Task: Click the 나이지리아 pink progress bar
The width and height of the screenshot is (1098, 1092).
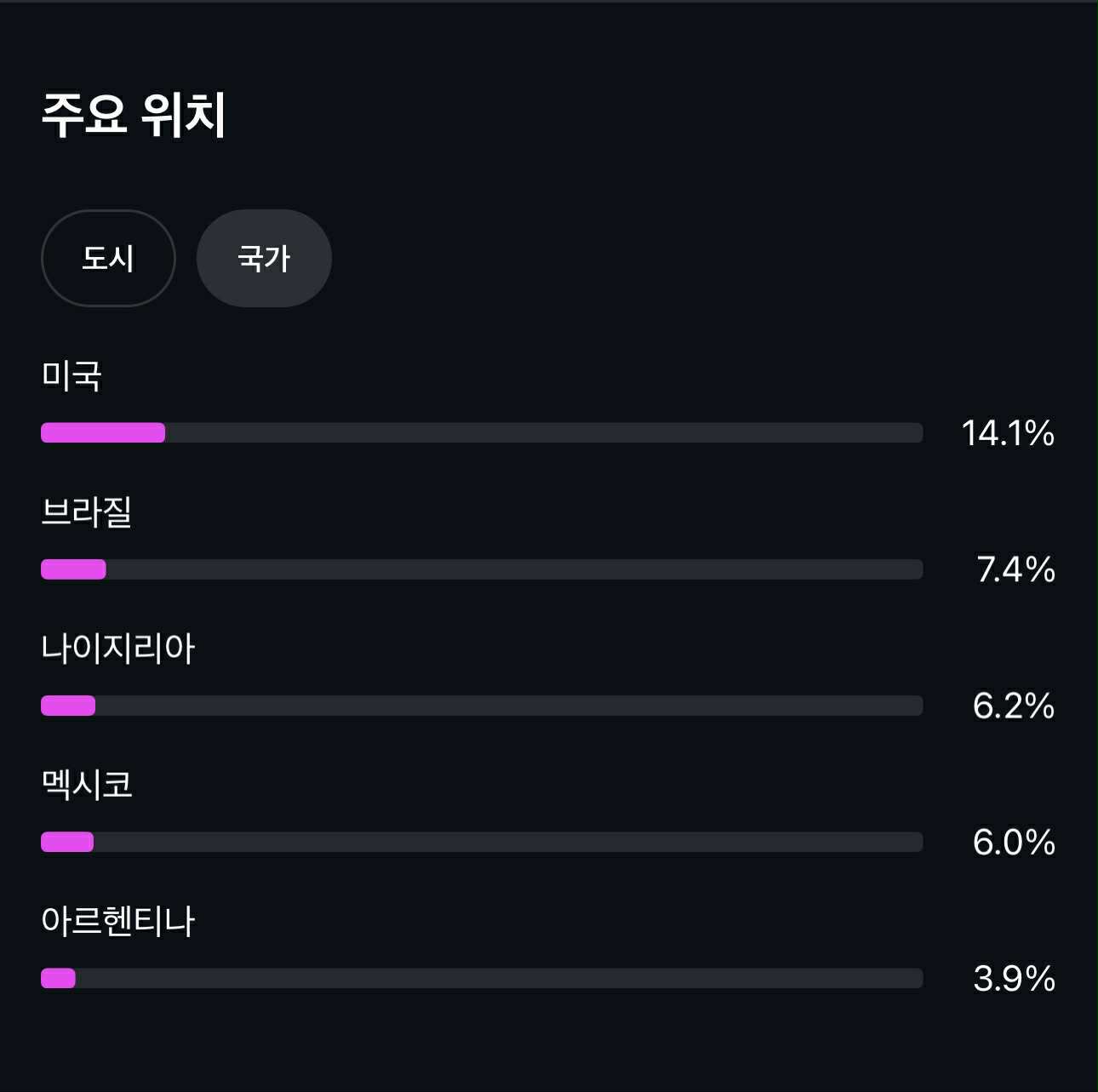Action: tap(68, 706)
